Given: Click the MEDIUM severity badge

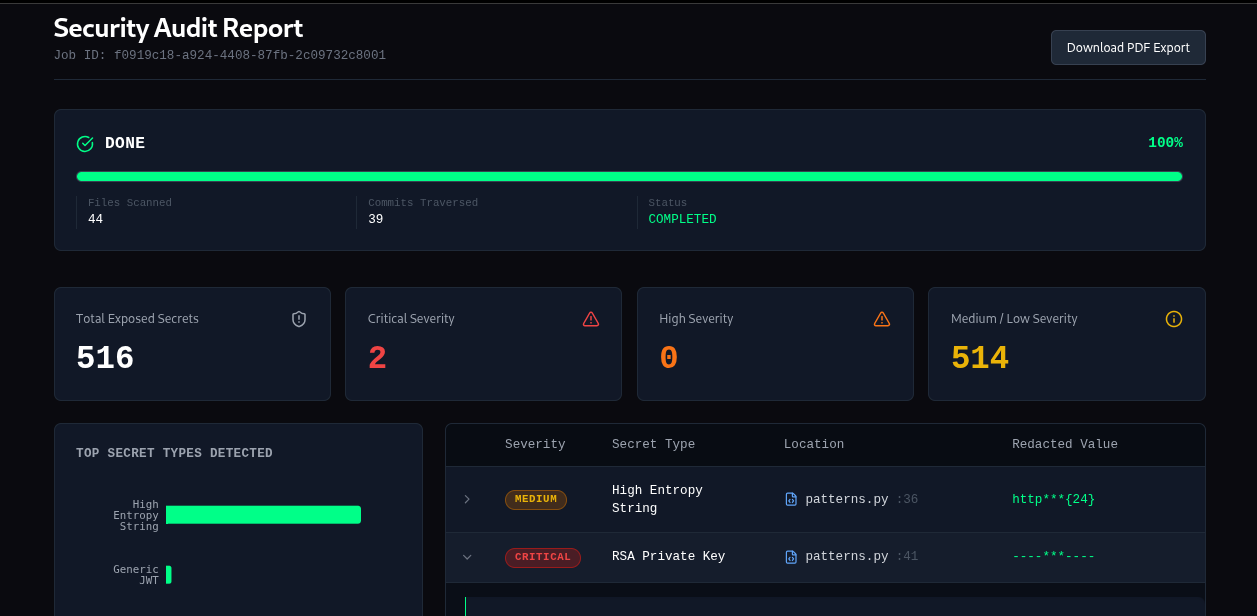Looking at the screenshot, I should 536,500.
